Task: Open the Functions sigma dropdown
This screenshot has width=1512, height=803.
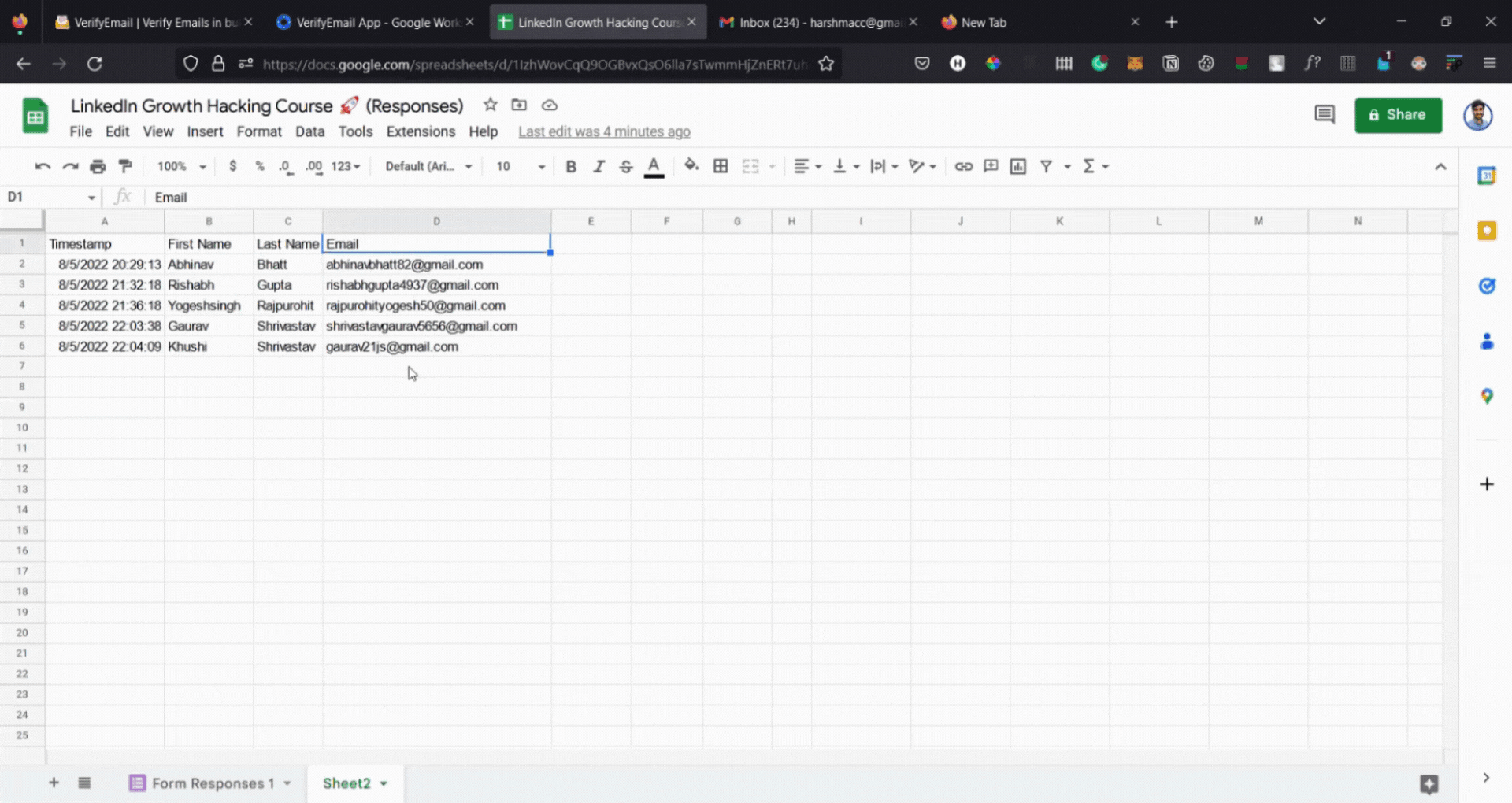Action: pos(1095,166)
